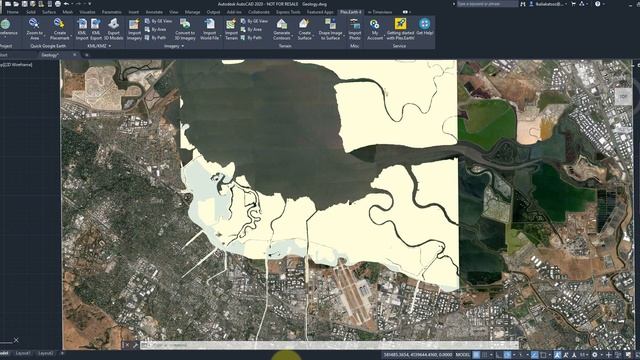Viewport: 640px width, 360px height.
Task: Expand the KML/KMZ panel arrow
Action: [x=110, y=46]
